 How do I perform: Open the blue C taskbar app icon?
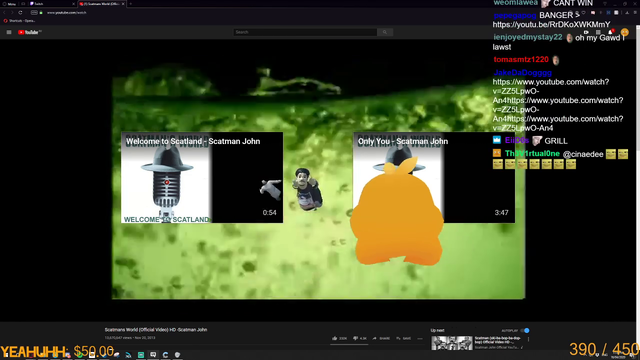point(165,355)
